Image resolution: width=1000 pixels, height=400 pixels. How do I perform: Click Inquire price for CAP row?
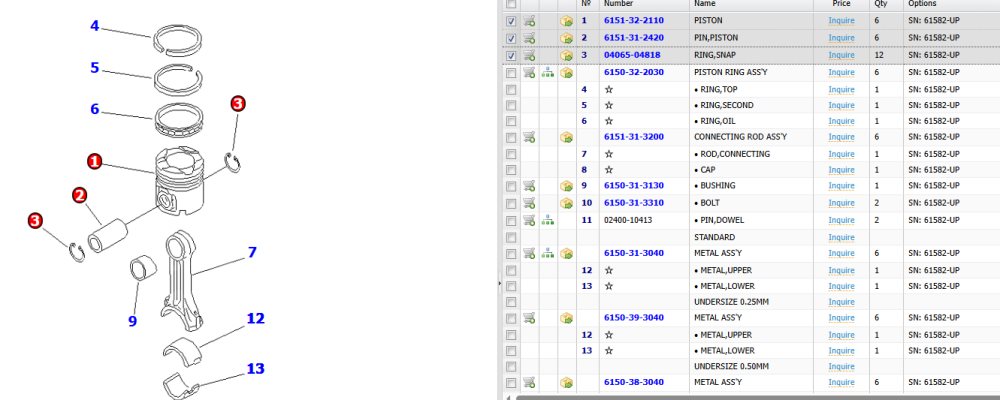pos(841,170)
